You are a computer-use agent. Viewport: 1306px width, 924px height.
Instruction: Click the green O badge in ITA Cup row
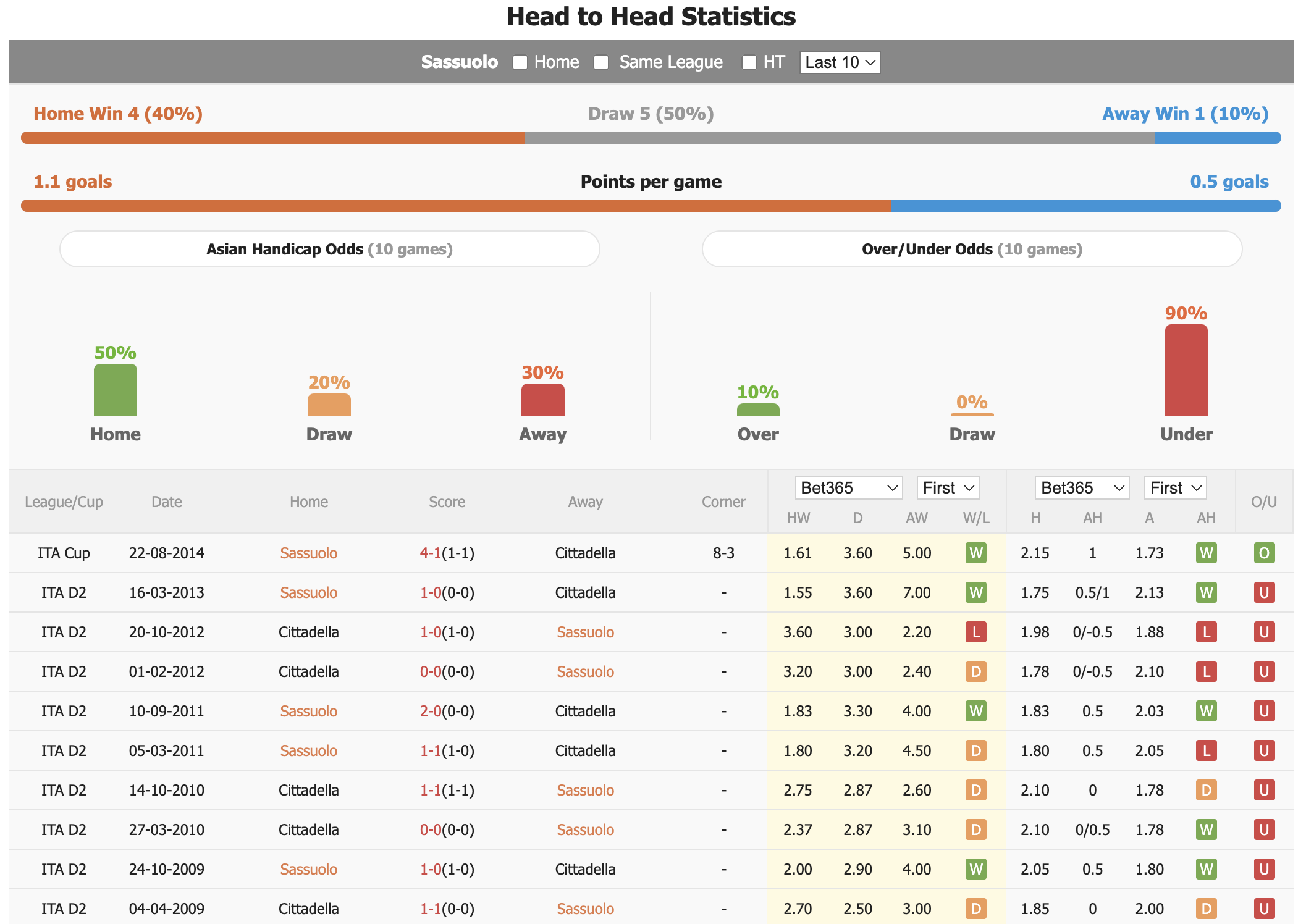click(1264, 553)
